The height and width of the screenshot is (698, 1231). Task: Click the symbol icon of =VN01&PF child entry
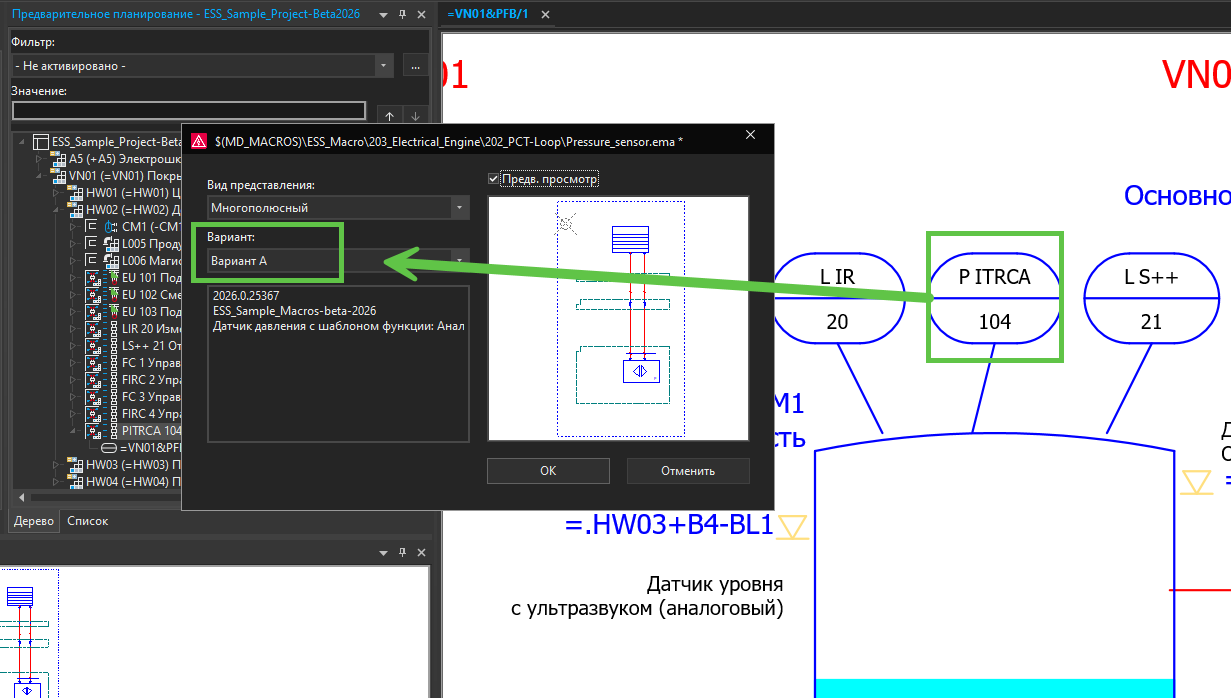pyautogui.click(x=110, y=448)
